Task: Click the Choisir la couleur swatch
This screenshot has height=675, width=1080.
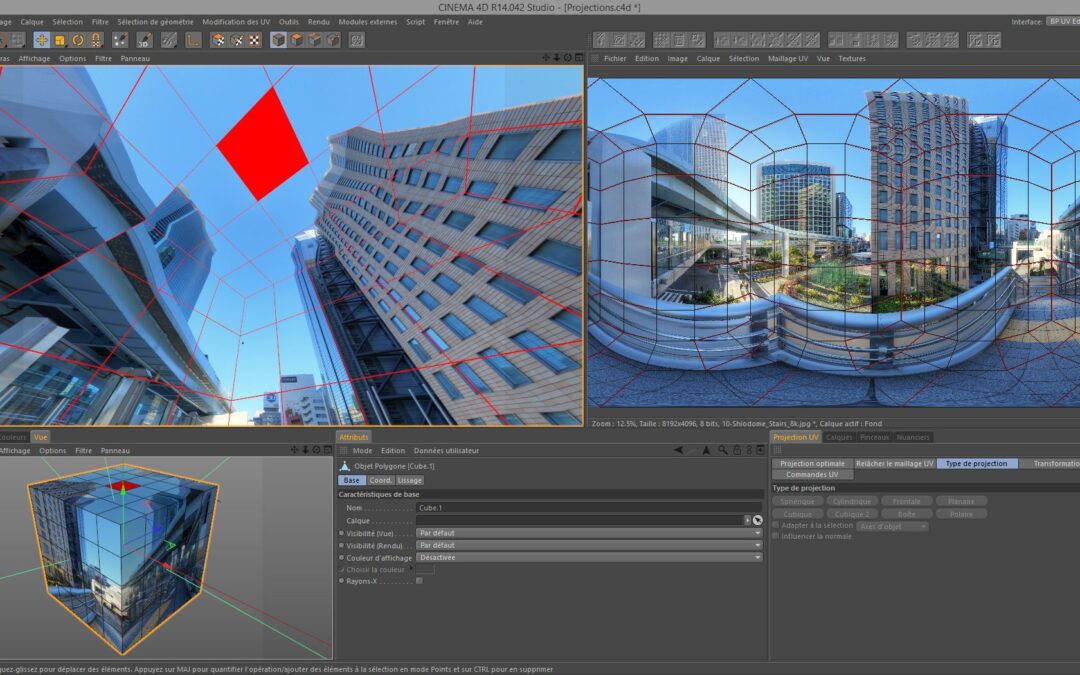Action: (425, 569)
